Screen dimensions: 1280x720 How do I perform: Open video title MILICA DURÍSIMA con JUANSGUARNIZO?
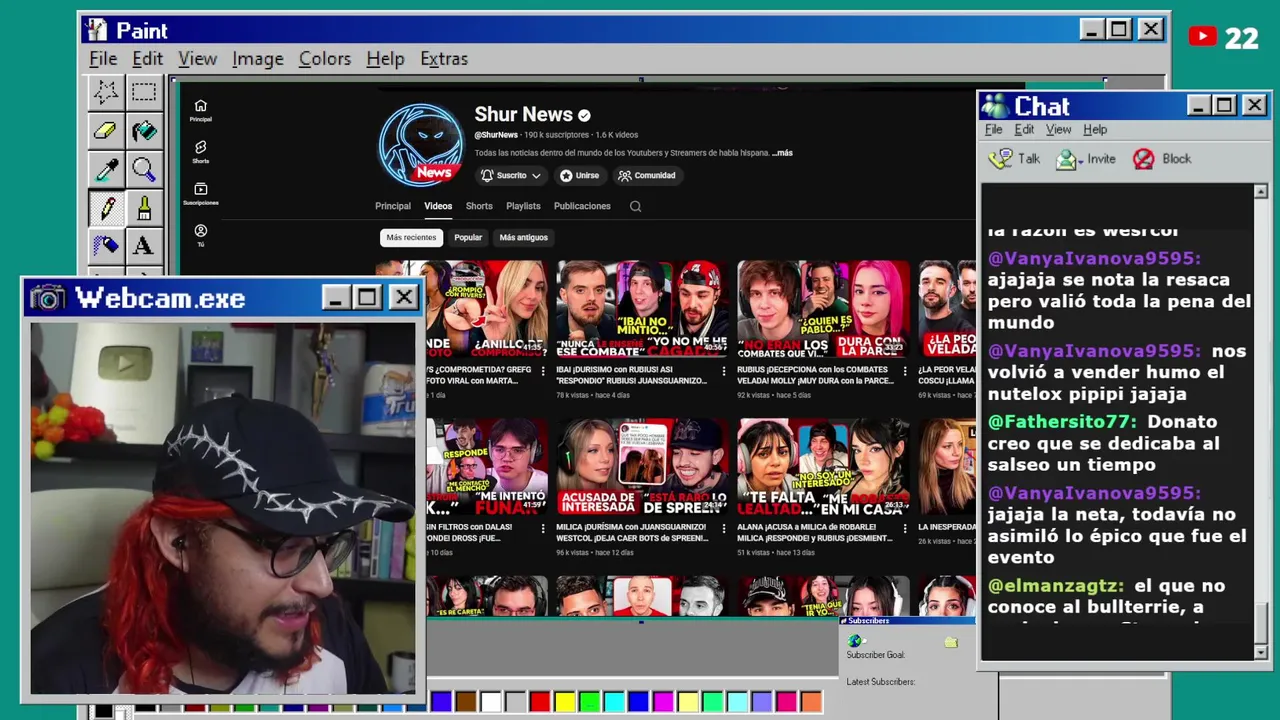tap(633, 532)
